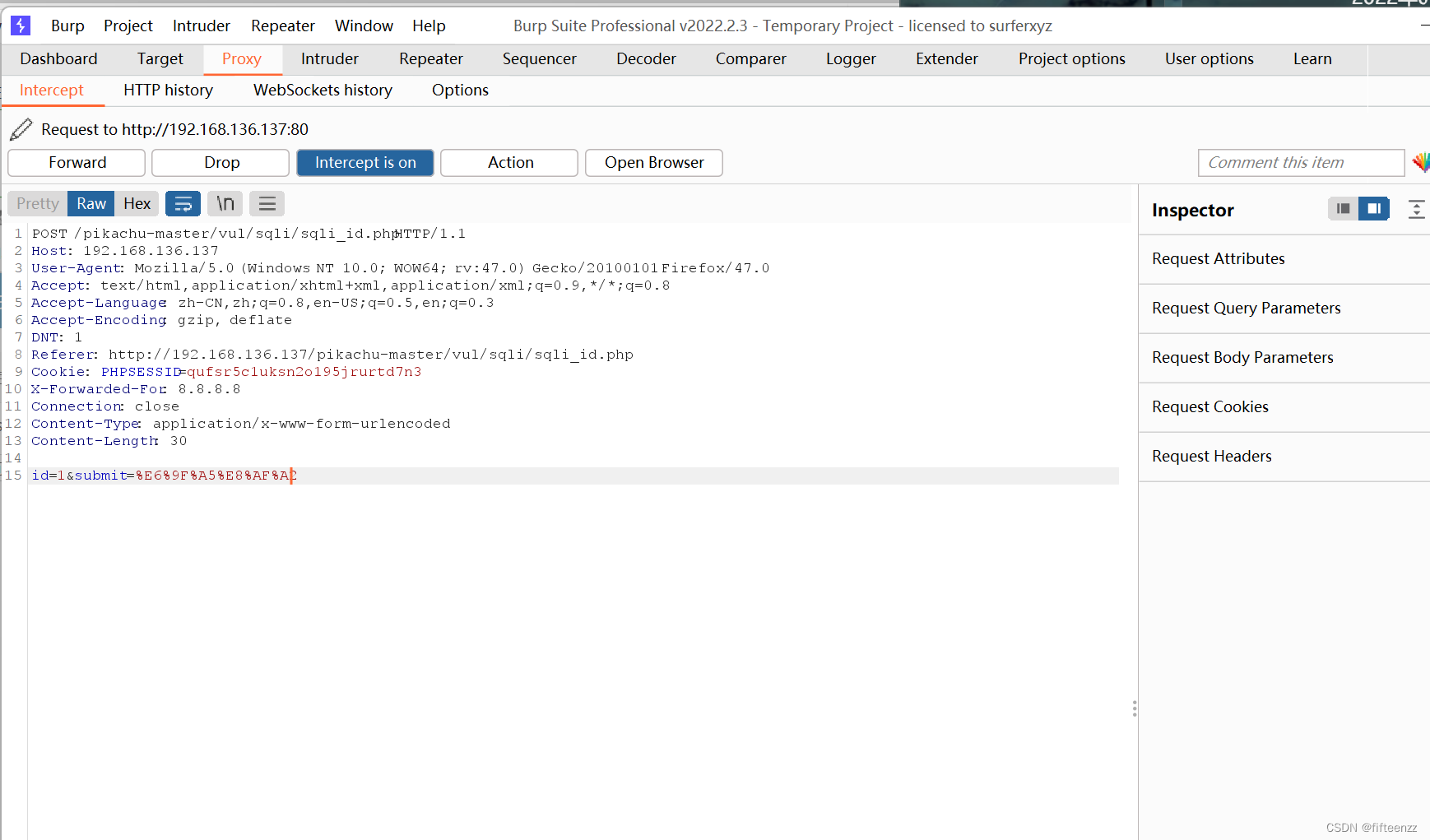Switch to the Extender tab
Screen dimensions: 1430x840
(x=947, y=59)
